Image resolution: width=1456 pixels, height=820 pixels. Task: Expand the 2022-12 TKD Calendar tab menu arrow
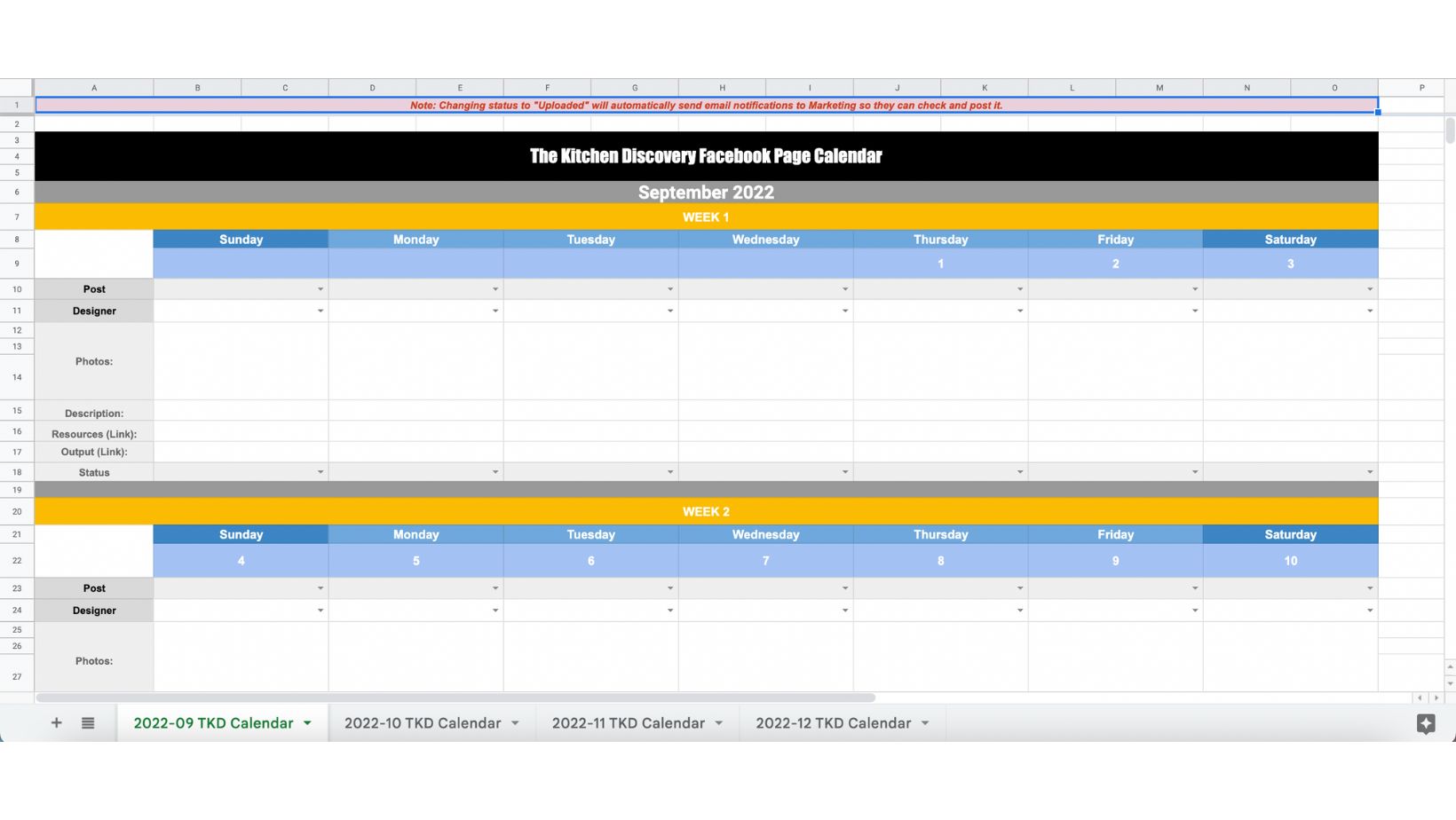[925, 723]
